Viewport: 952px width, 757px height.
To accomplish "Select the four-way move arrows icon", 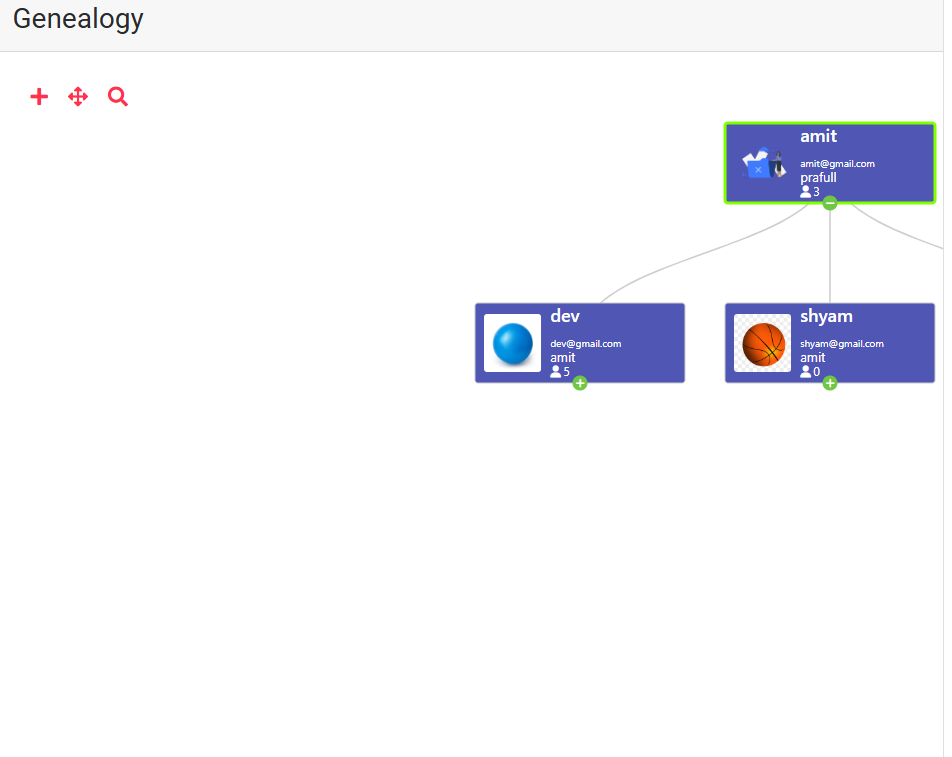I will click(78, 97).
